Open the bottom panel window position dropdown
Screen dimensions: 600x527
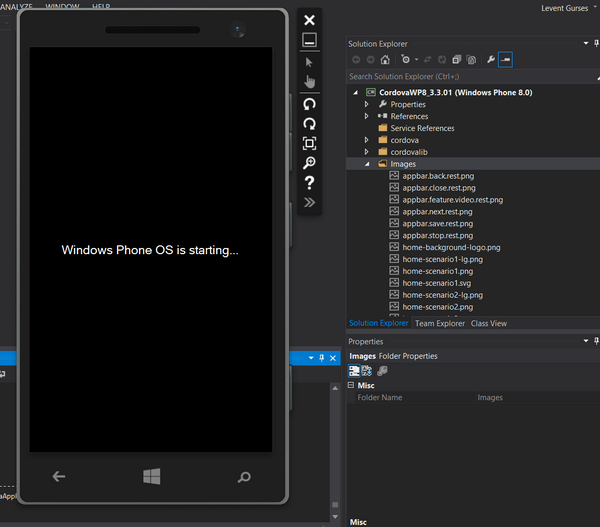point(311,358)
